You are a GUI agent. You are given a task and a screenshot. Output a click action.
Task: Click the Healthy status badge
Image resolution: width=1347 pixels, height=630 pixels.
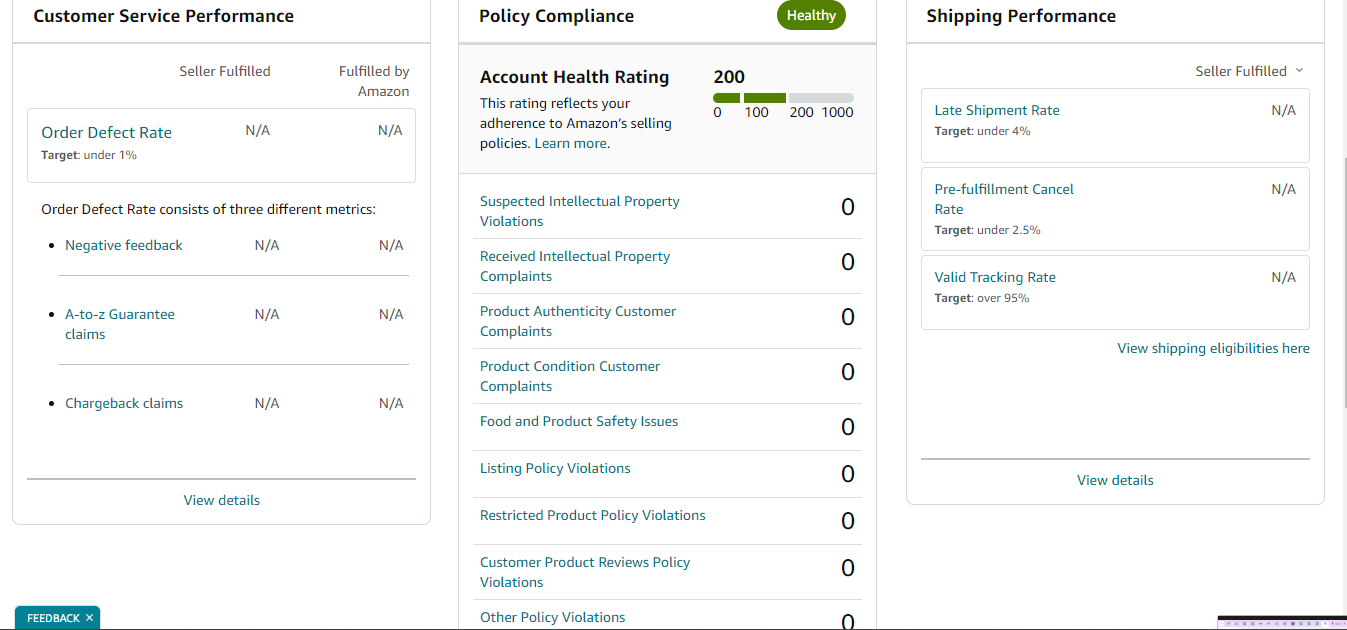811,15
